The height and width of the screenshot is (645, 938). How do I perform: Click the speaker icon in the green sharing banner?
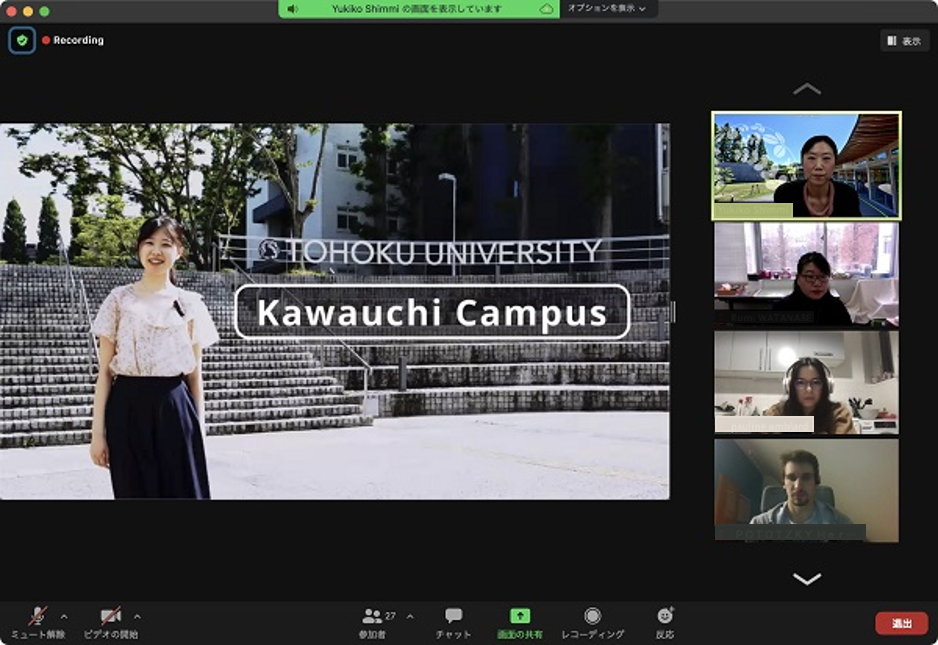pos(293,9)
